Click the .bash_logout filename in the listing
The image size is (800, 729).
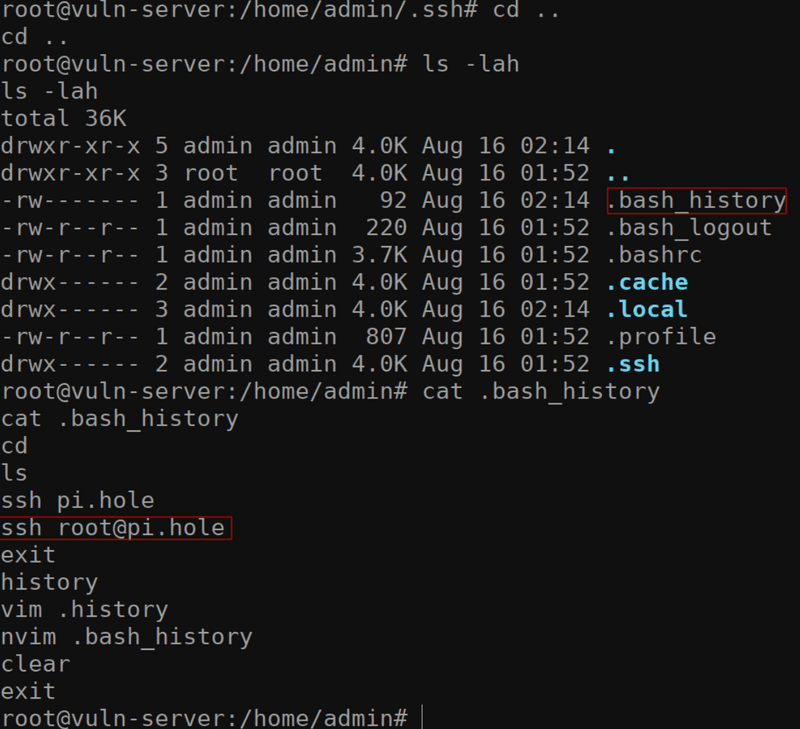point(689,227)
